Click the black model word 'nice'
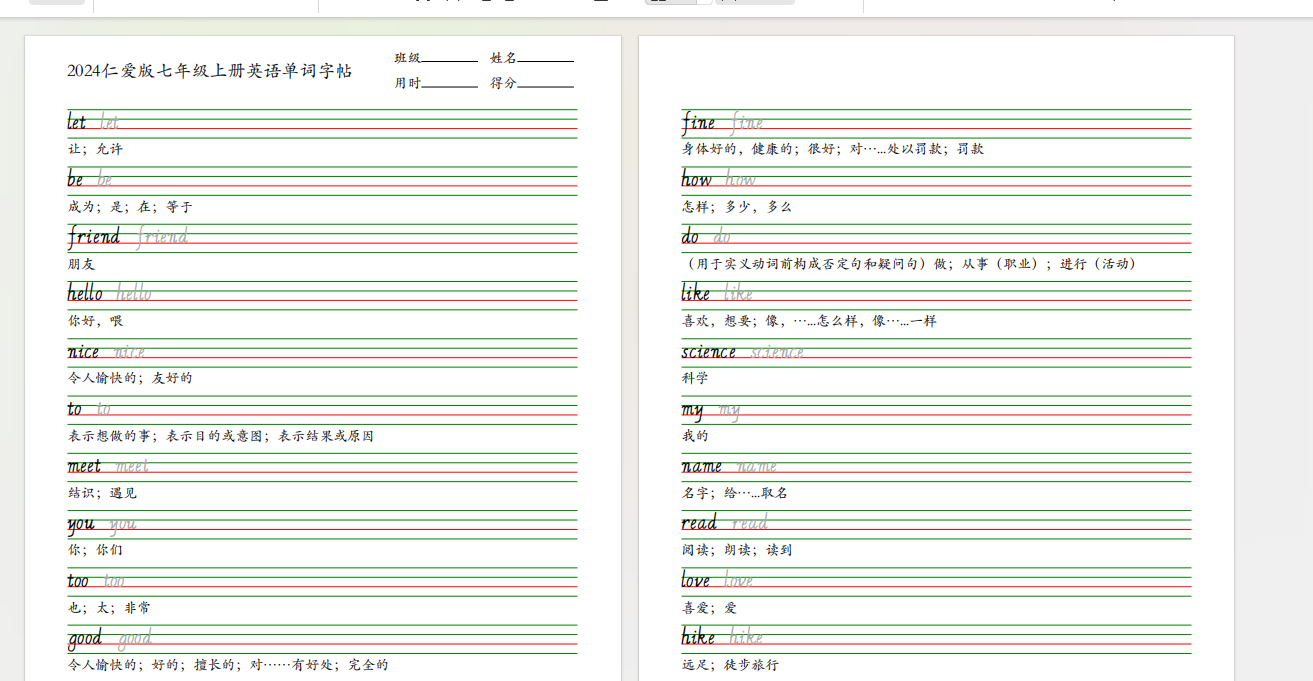 [x=84, y=352]
